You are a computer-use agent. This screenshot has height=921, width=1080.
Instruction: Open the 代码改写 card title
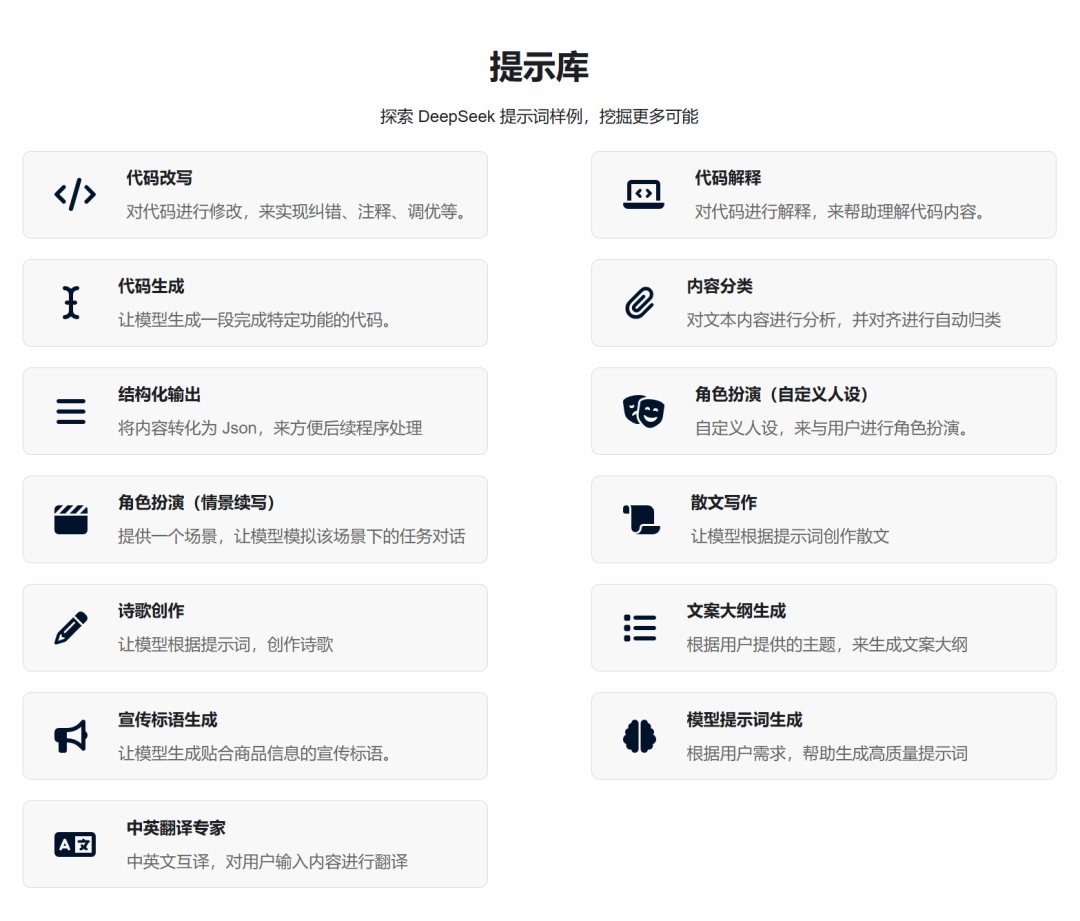click(159, 178)
